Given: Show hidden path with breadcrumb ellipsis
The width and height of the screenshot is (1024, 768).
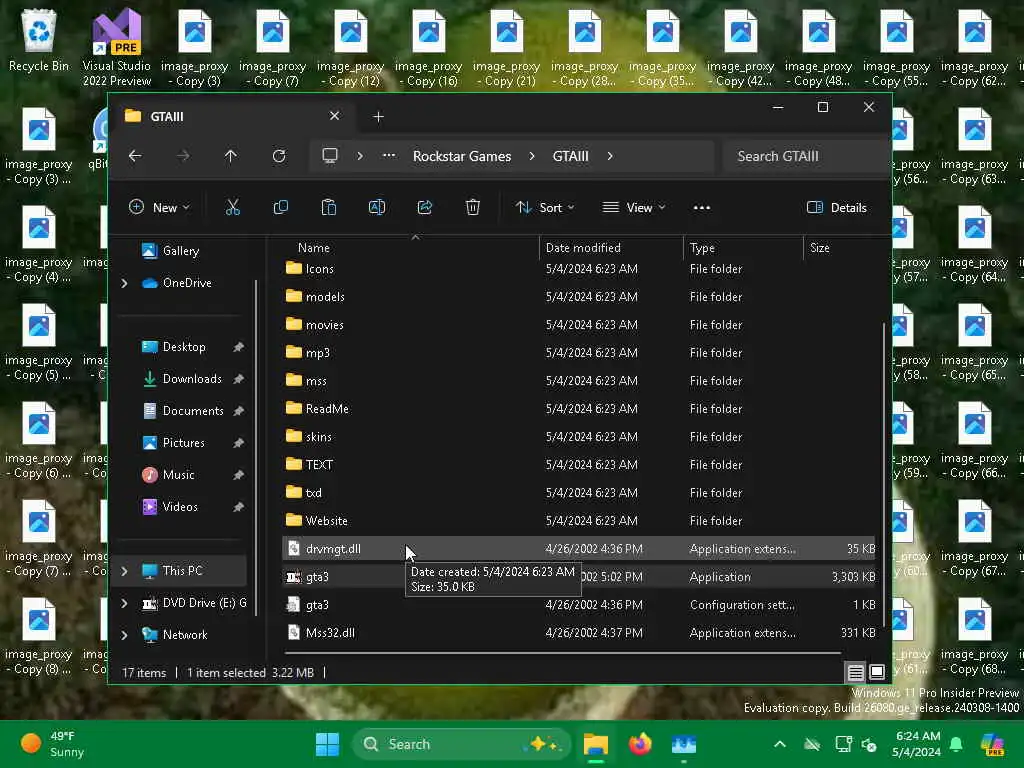Looking at the screenshot, I should tap(389, 156).
